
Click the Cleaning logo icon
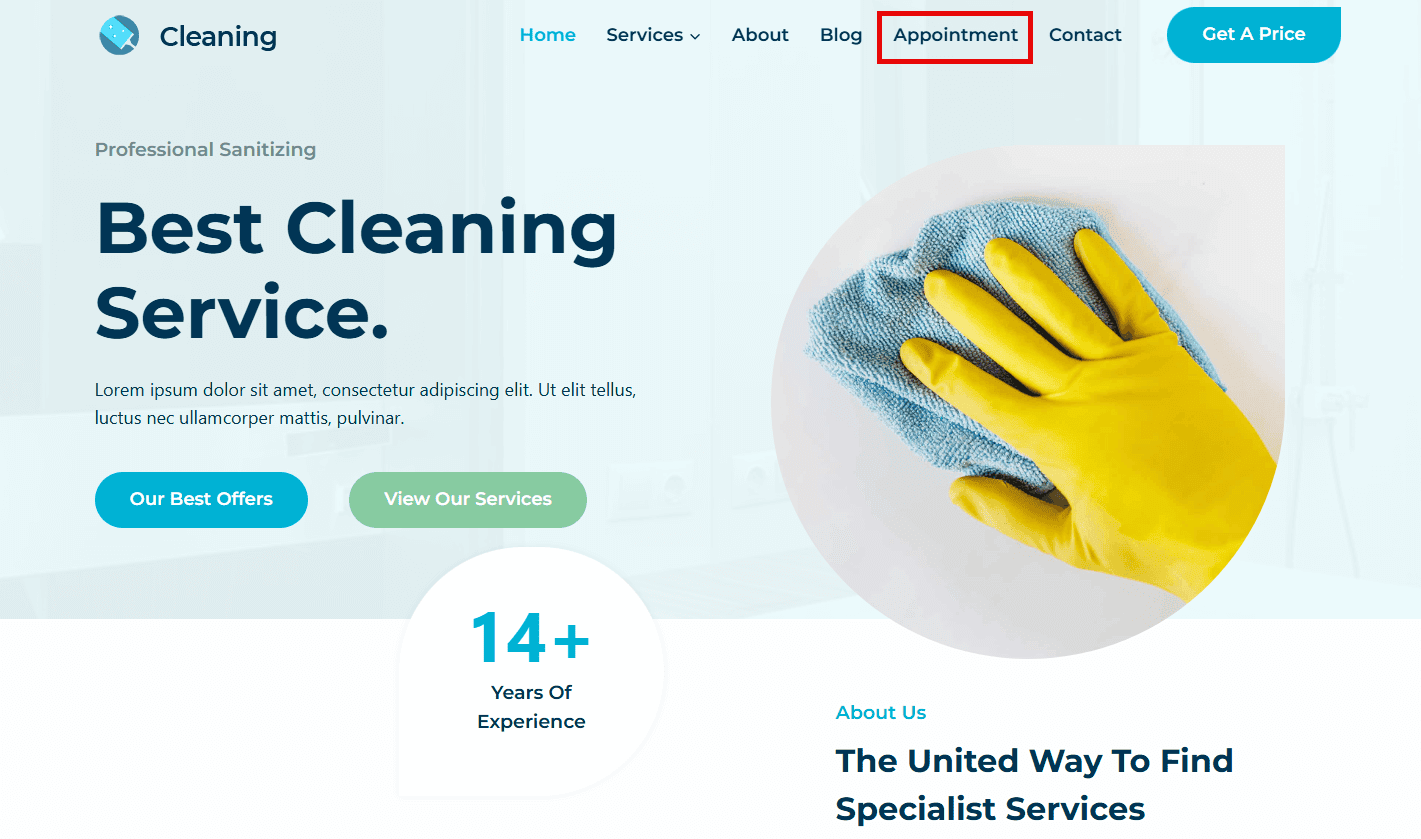click(x=119, y=36)
